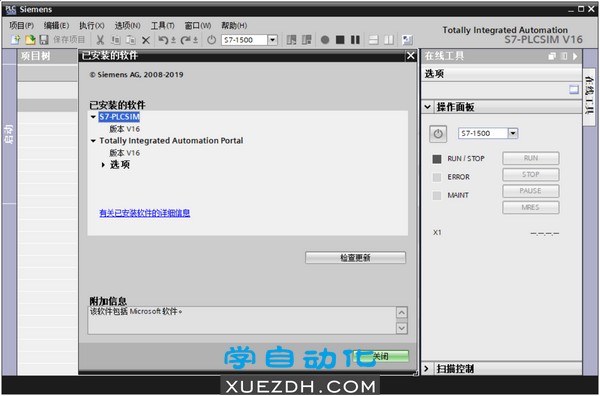Open the S7-1500 dropdown in the toolbar
Image resolution: width=600 pixels, height=396 pixels.
(x=272, y=40)
